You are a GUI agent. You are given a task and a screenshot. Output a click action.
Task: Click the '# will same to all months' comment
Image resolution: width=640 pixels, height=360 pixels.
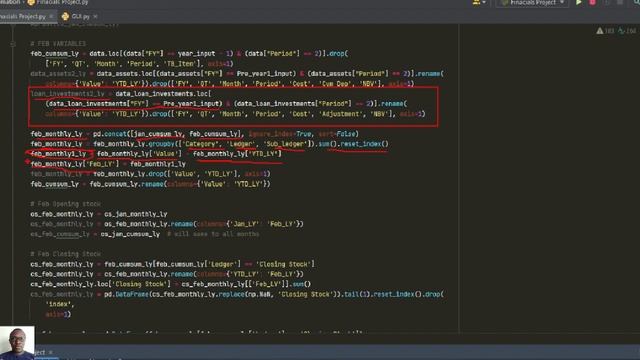coord(213,234)
